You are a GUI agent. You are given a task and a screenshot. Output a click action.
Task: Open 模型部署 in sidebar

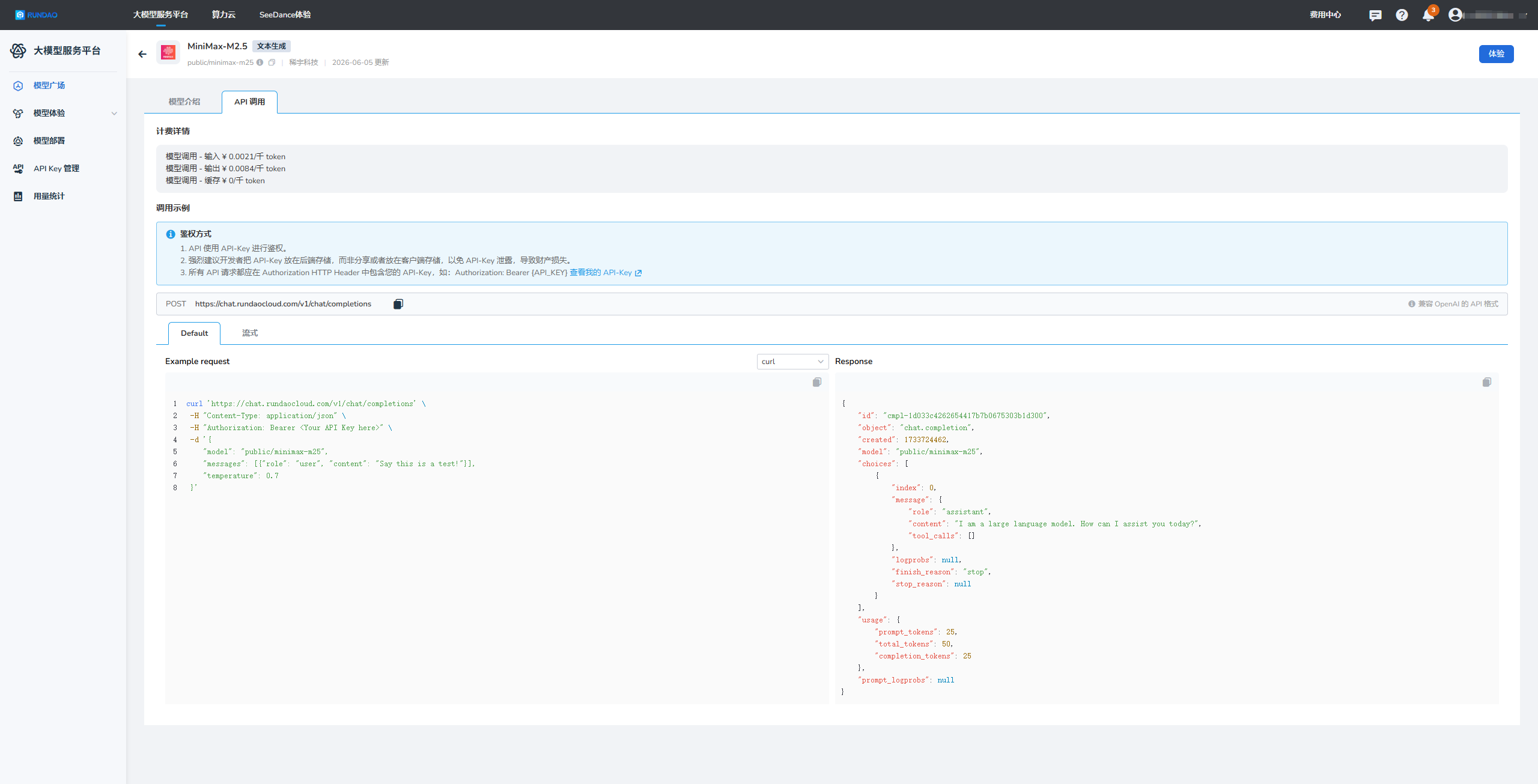click(x=49, y=141)
